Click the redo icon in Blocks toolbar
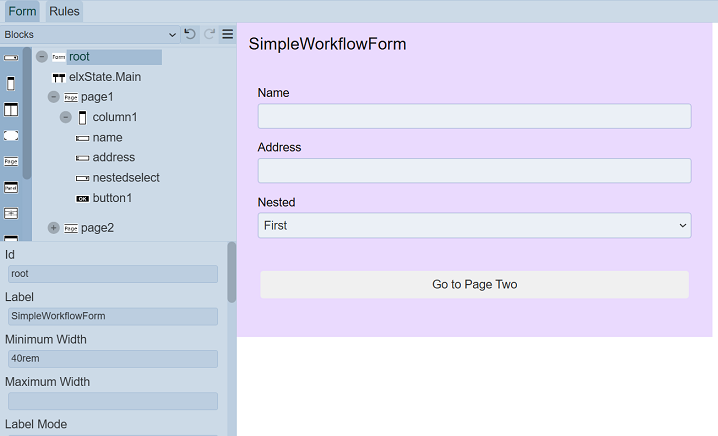This screenshot has height=436, width=718. click(209, 35)
